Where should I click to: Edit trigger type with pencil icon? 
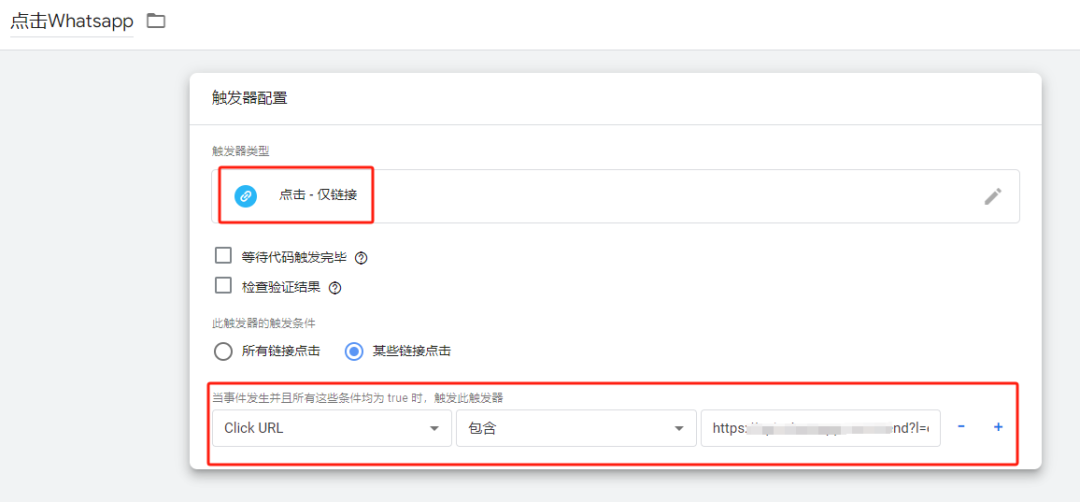993,196
